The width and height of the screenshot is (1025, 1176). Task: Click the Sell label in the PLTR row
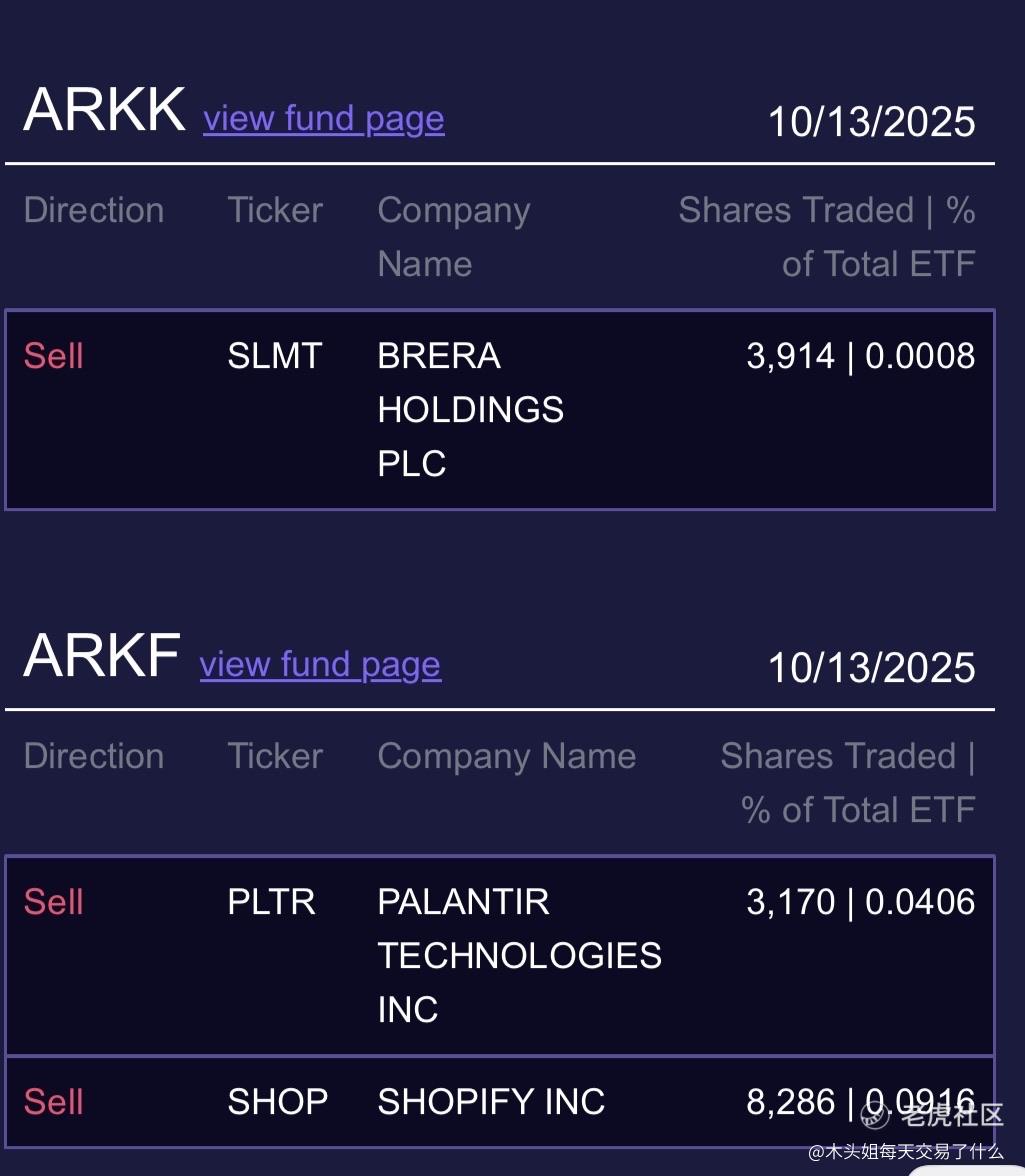point(53,903)
